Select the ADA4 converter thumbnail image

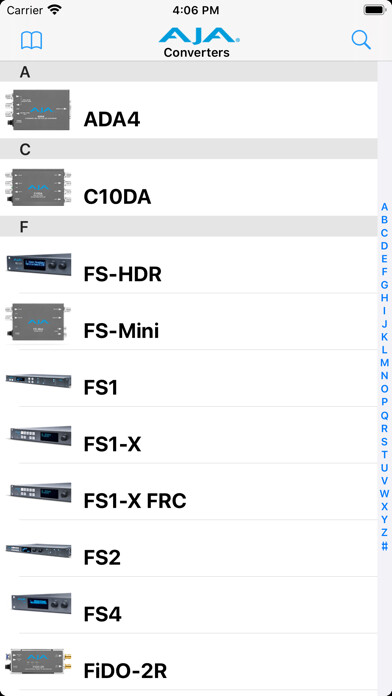coord(38,110)
